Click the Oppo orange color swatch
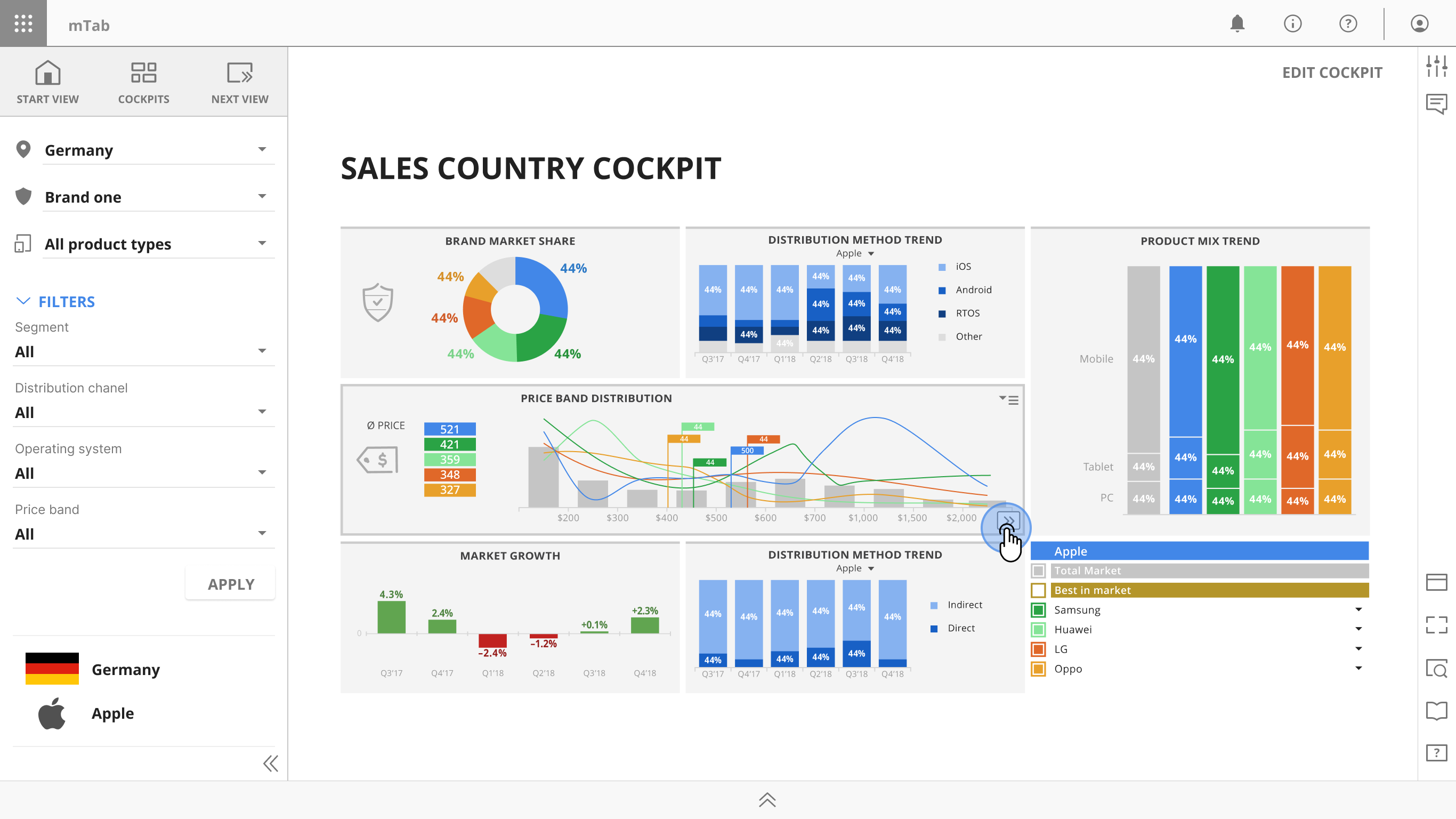The image size is (1456, 819). (1038, 669)
